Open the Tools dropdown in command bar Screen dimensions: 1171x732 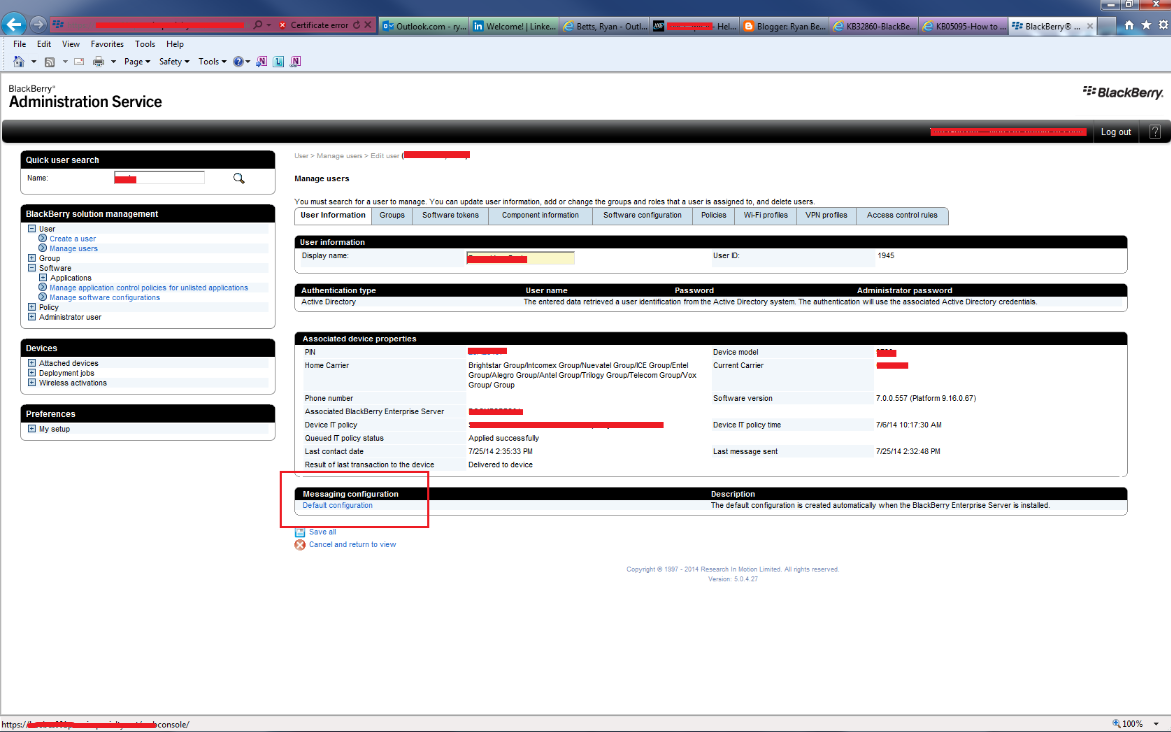(x=213, y=61)
